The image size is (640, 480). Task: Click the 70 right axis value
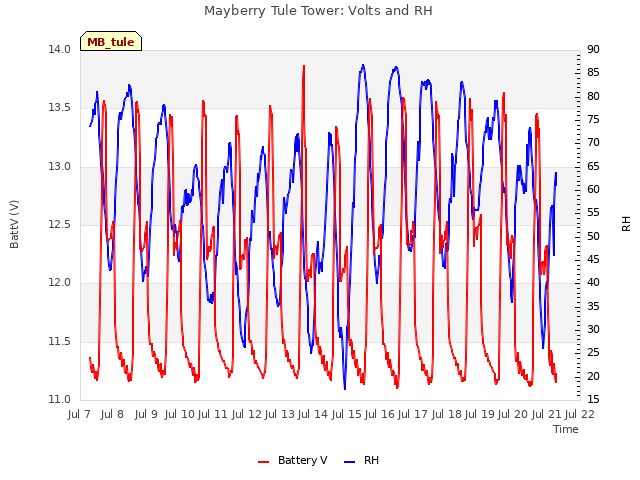(x=593, y=142)
